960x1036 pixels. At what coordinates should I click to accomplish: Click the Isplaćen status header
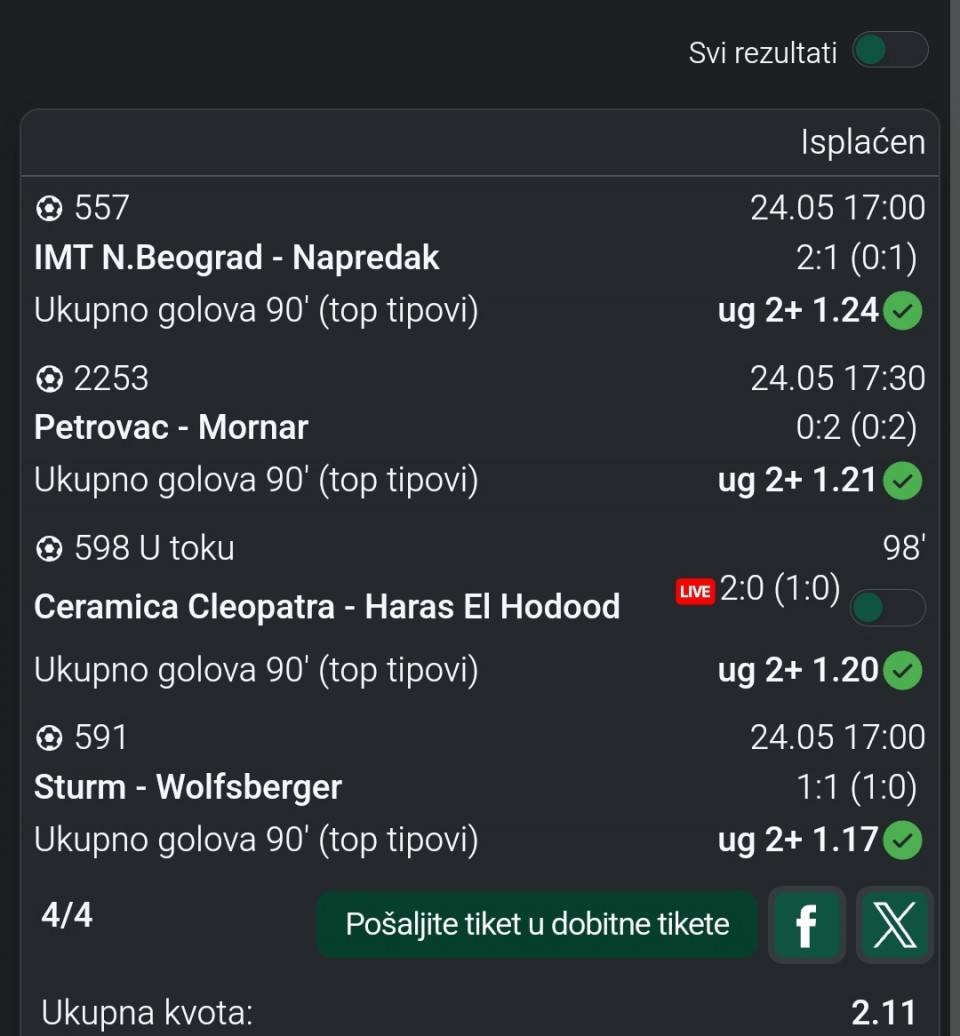pyautogui.click(x=863, y=142)
